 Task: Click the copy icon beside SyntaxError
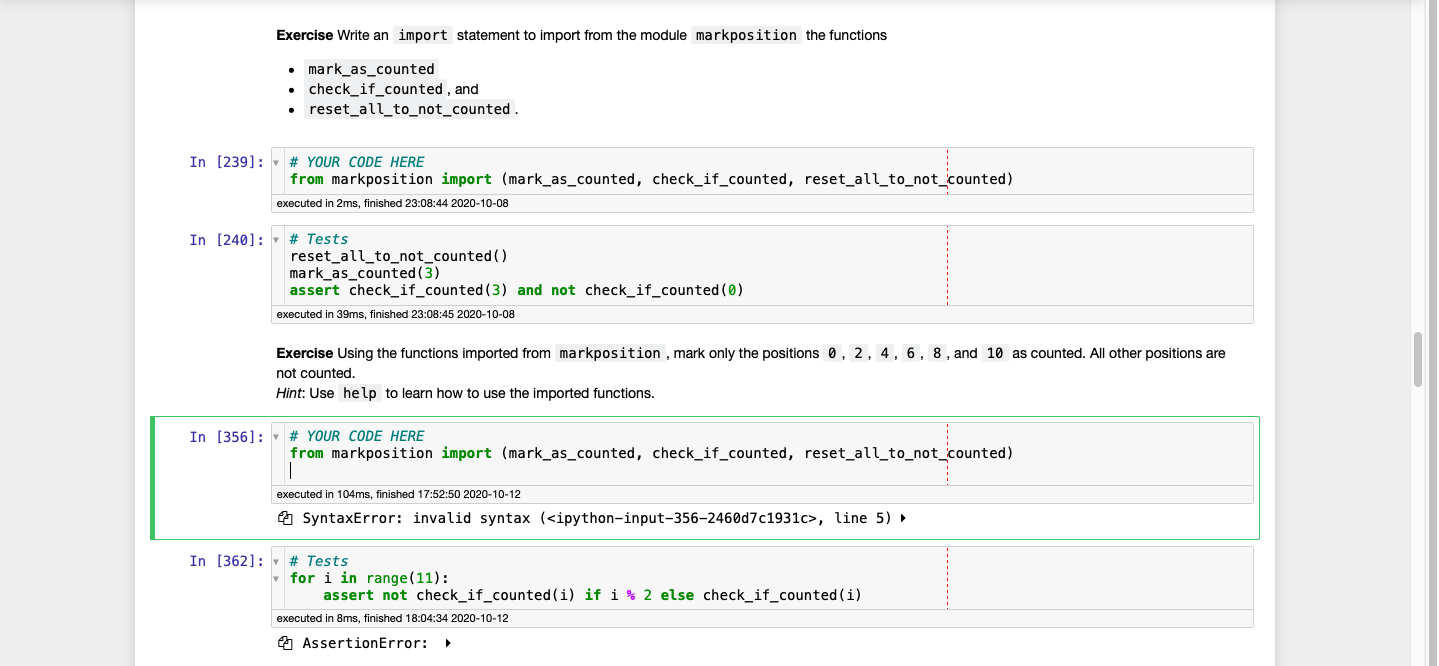(x=285, y=518)
